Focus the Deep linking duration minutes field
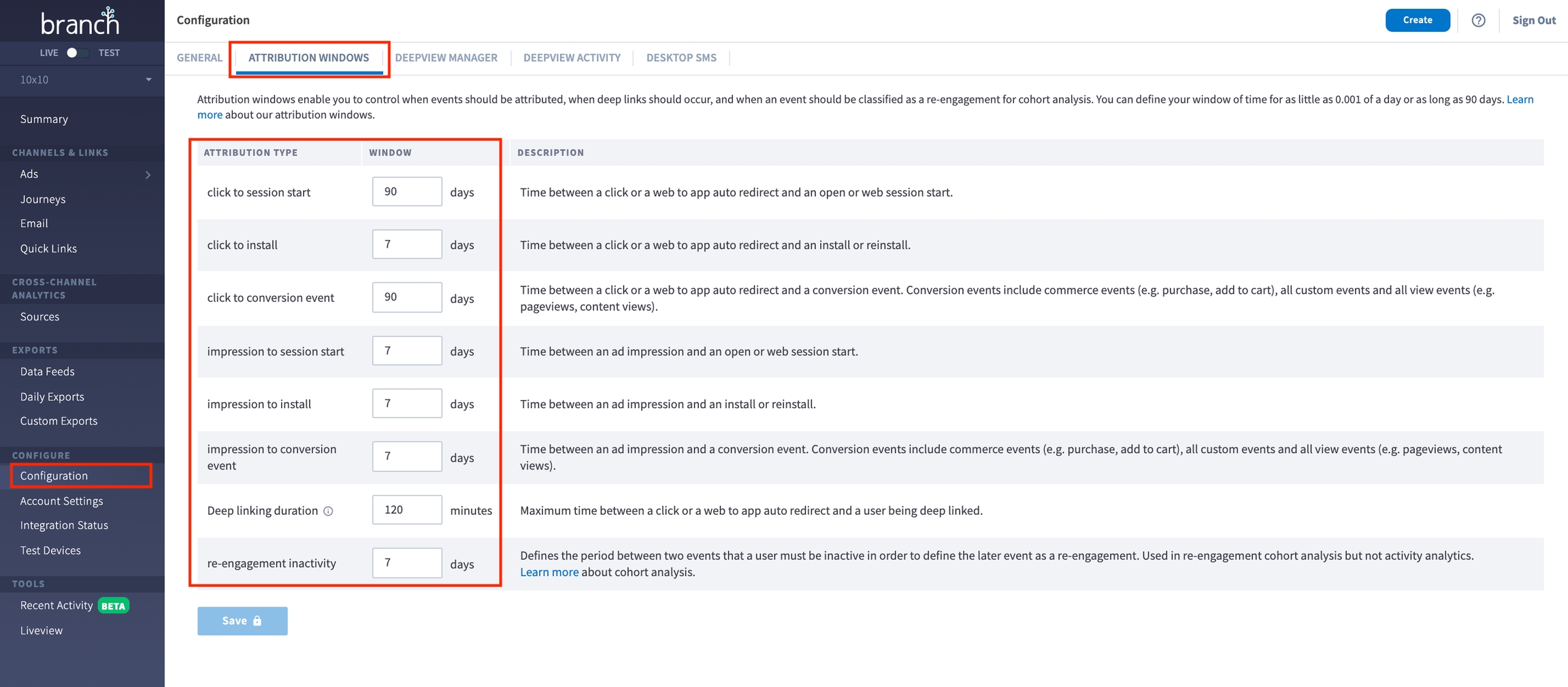Viewport: 1568px width, 687px height. coord(406,510)
